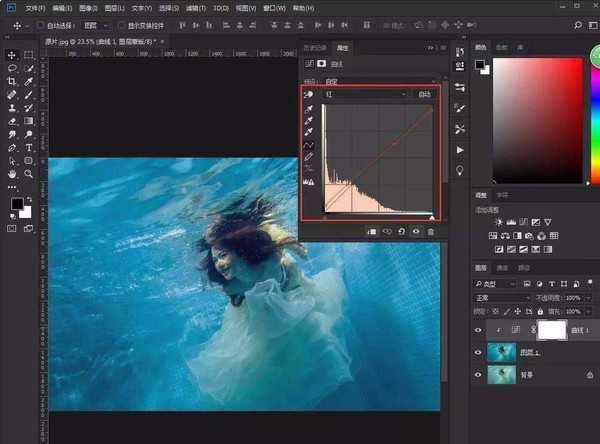Toggle visibility of the Background layer
The height and width of the screenshot is (444, 600).
(478, 373)
